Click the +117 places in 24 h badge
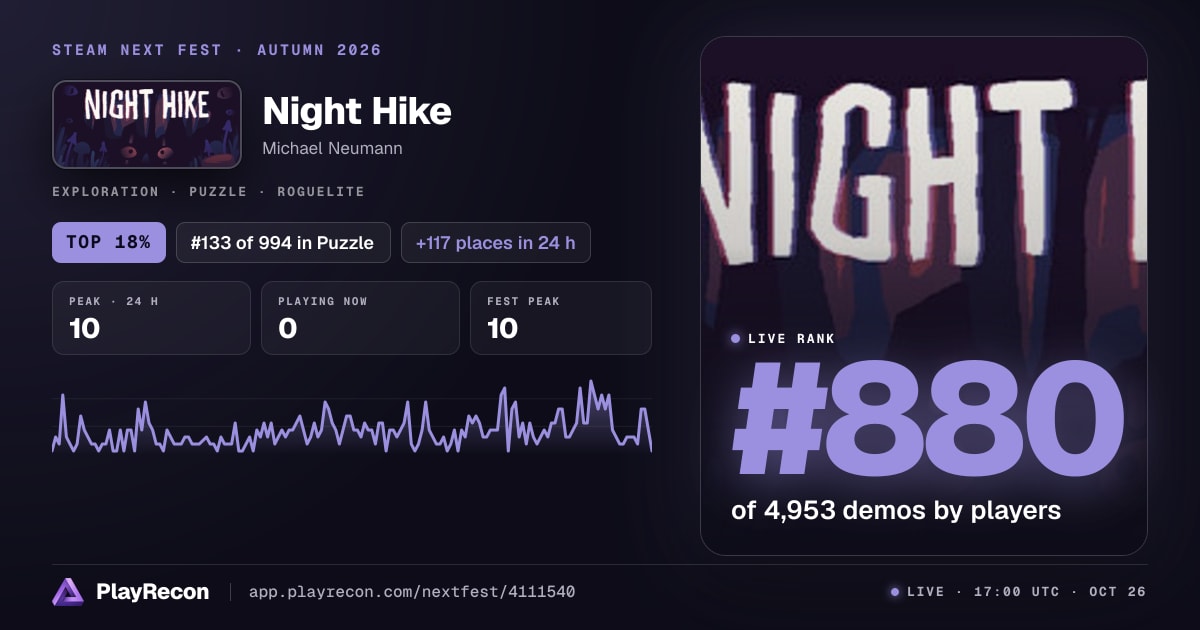Image resolution: width=1200 pixels, height=630 pixels. point(496,242)
